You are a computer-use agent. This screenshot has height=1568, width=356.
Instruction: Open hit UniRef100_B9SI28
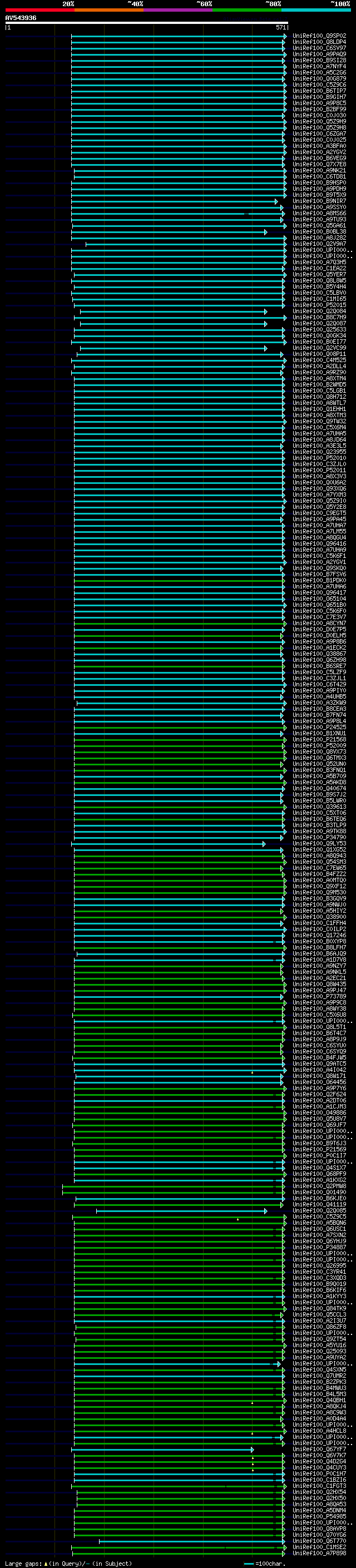(319, 60)
